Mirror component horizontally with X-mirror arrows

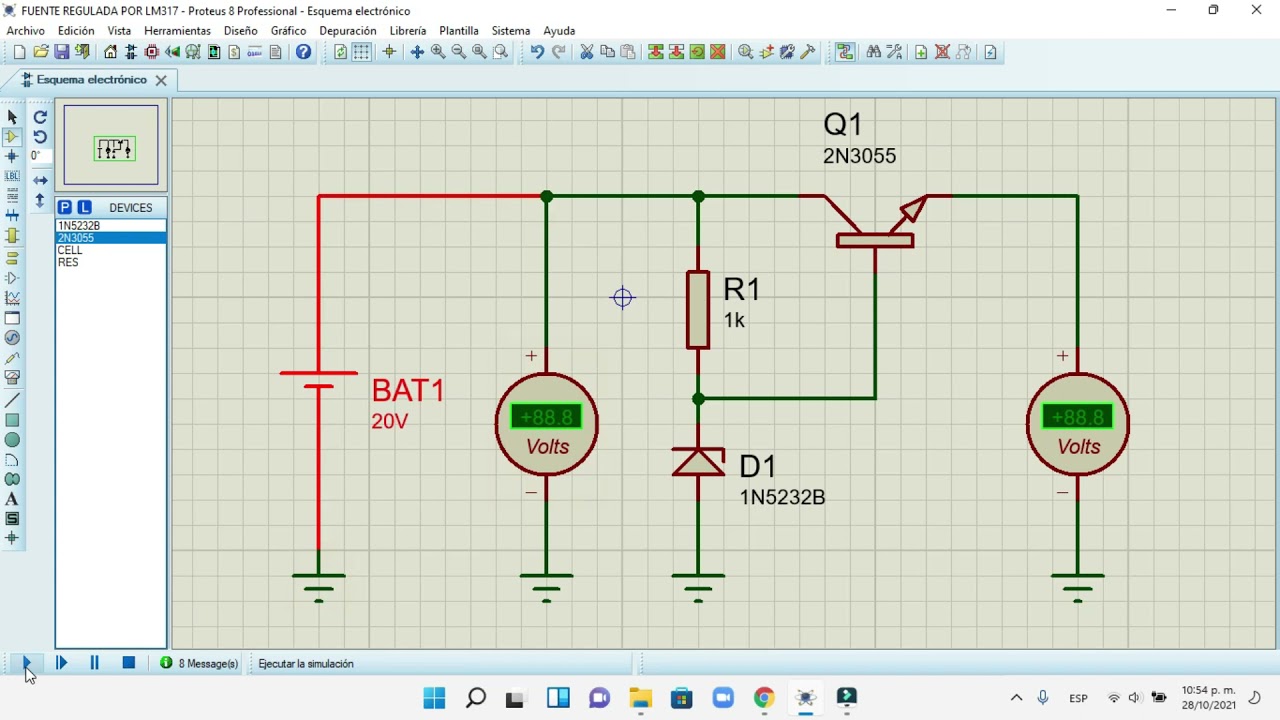(x=40, y=181)
